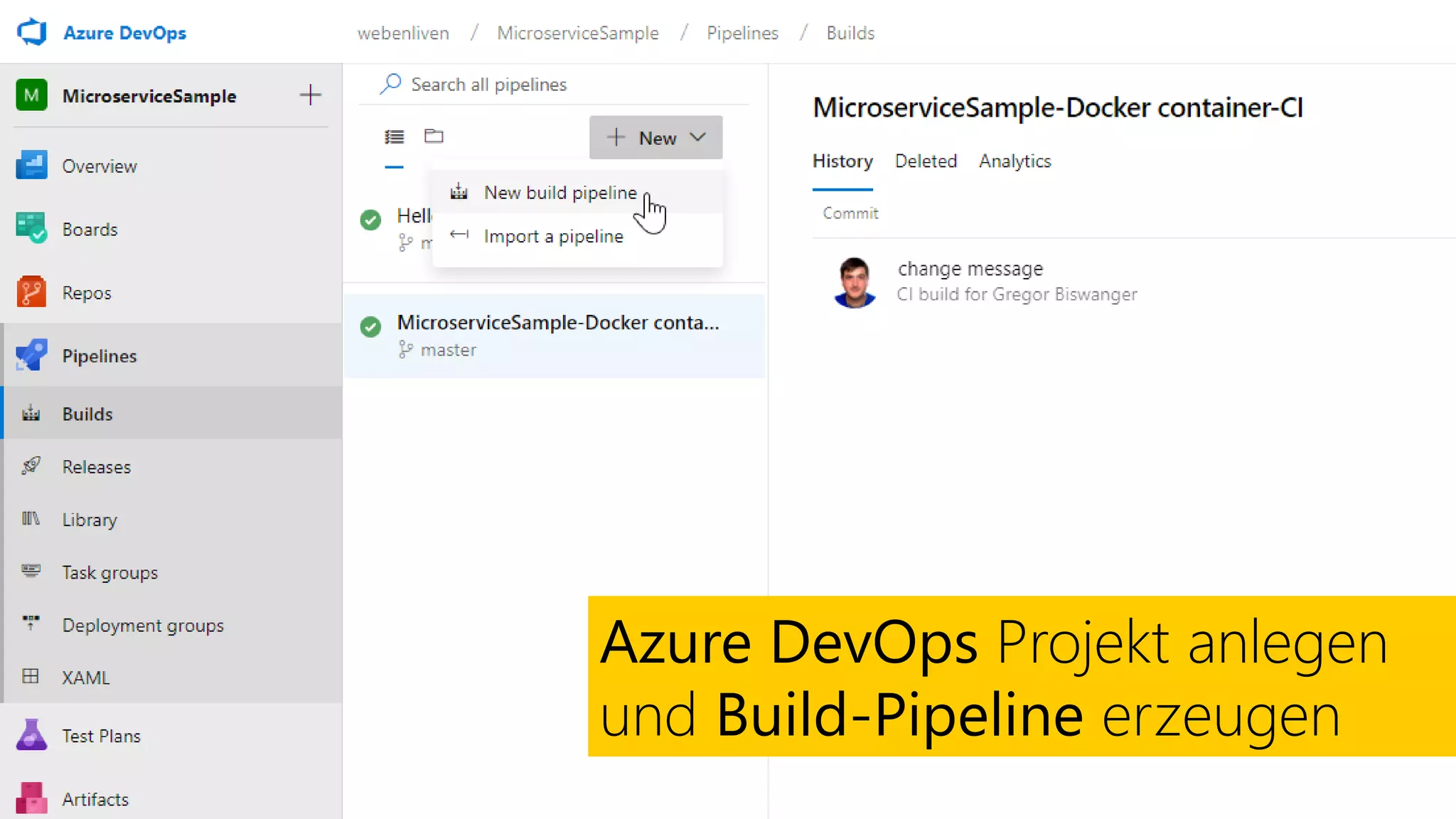
Task: Open the New dropdown button
Action: 655,137
